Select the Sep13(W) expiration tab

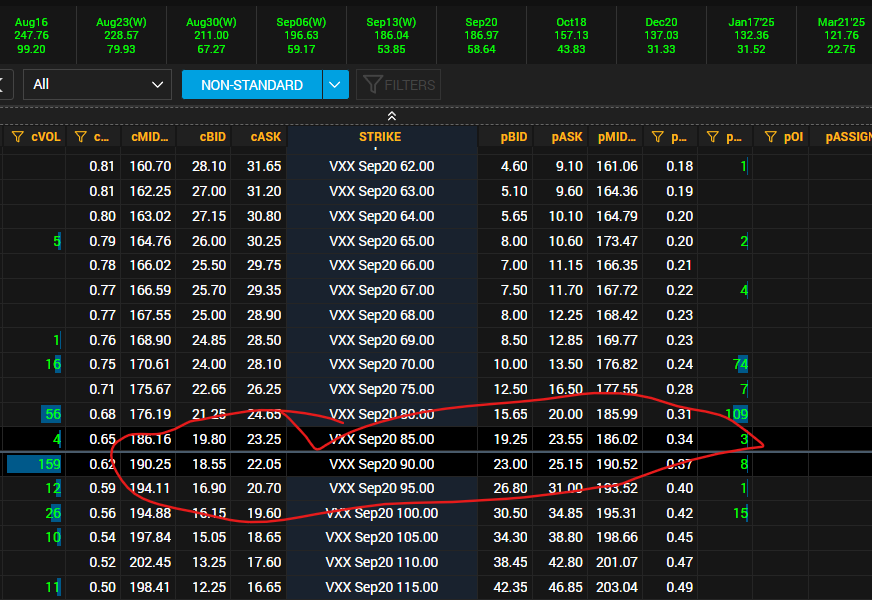pyautogui.click(x=392, y=36)
